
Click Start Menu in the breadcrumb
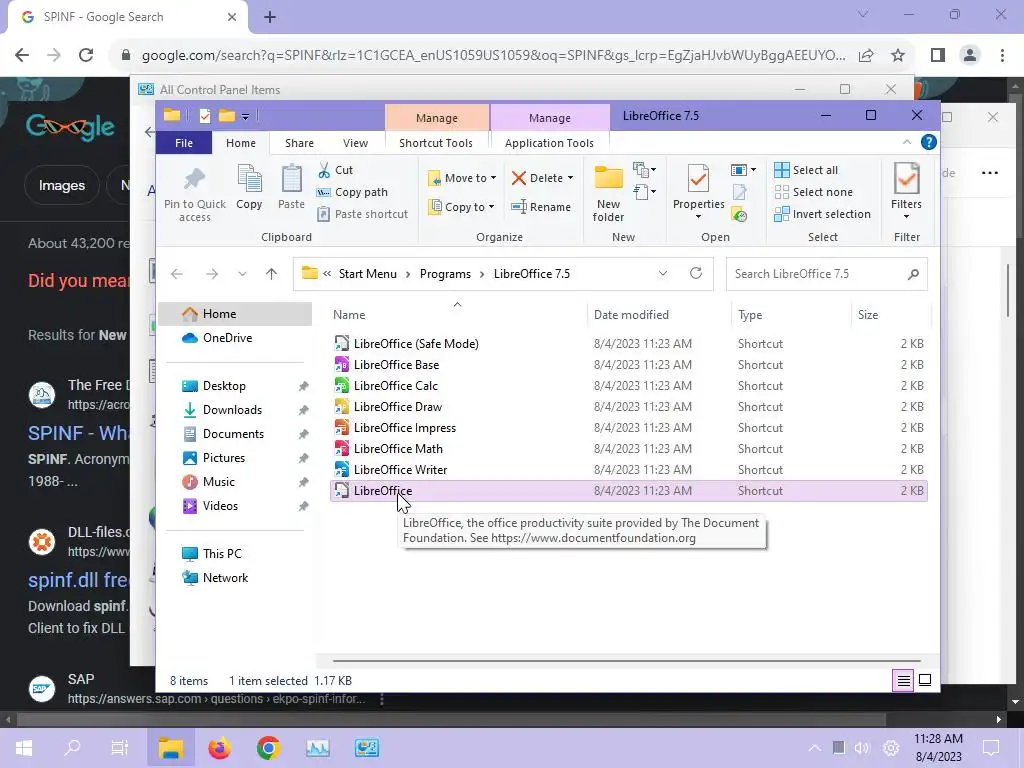(x=367, y=274)
